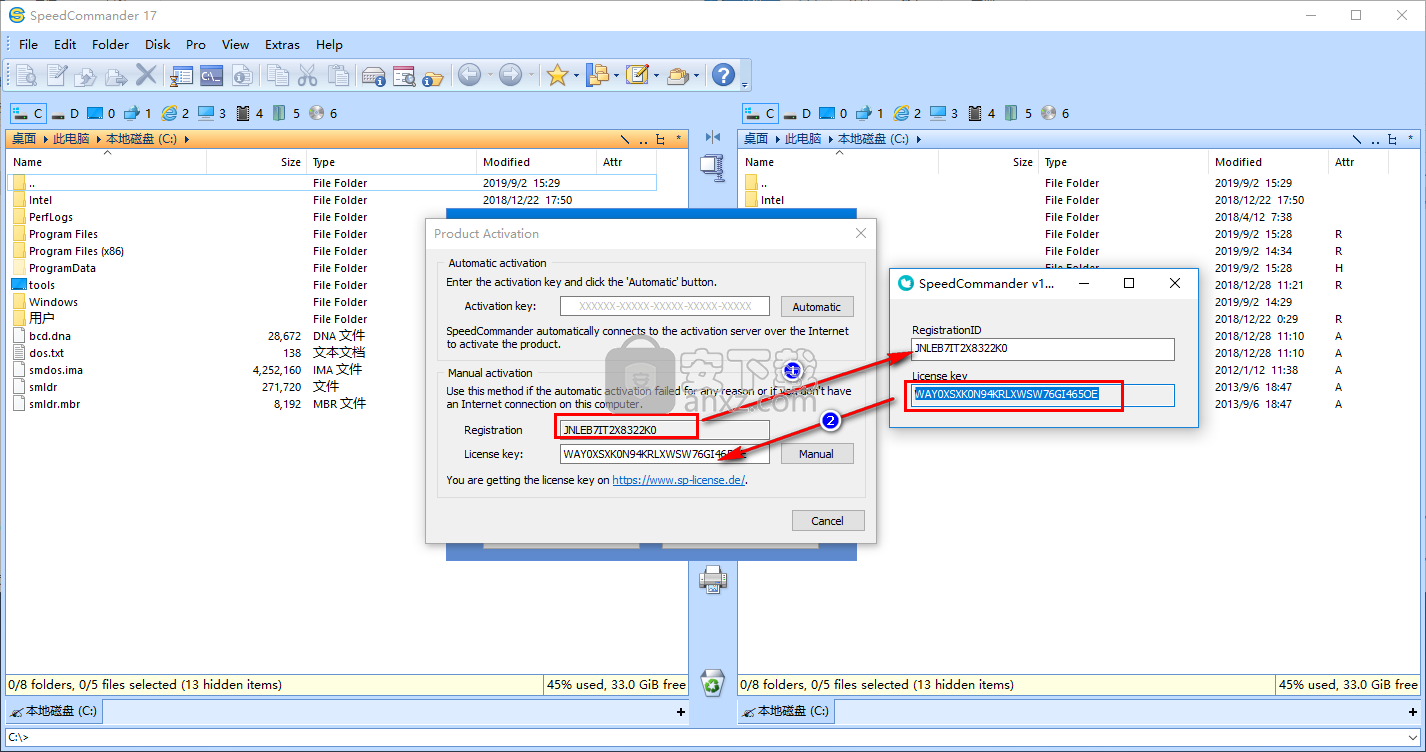Click the Automatic activation button
The width and height of the screenshot is (1426, 752).
pyautogui.click(x=816, y=307)
